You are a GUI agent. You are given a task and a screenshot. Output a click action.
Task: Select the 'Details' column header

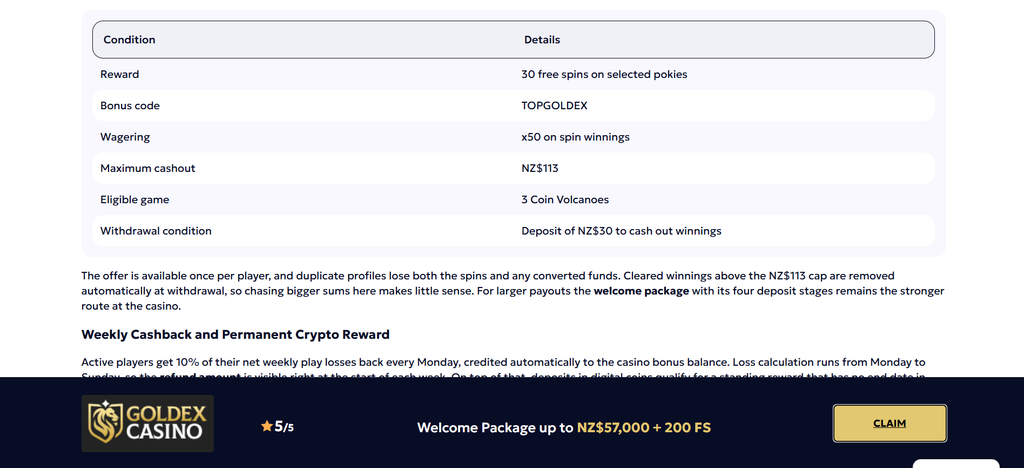pyautogui.click(x=542, y=40)
